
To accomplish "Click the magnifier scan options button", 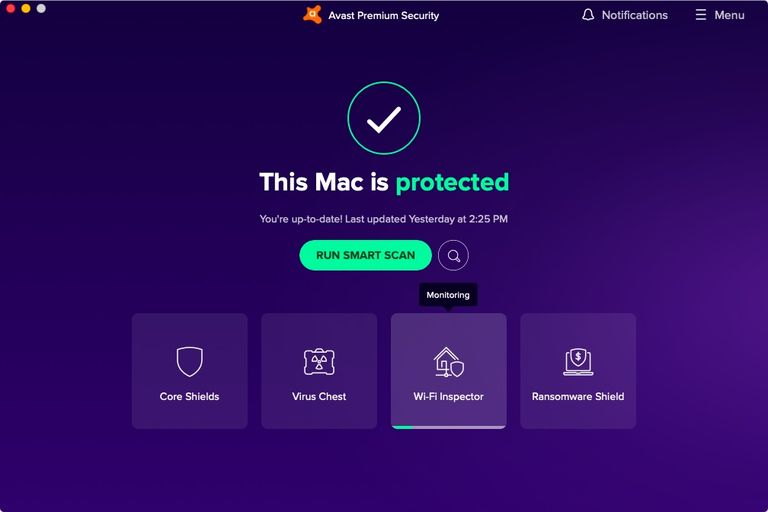I will [x=453, y=255].
